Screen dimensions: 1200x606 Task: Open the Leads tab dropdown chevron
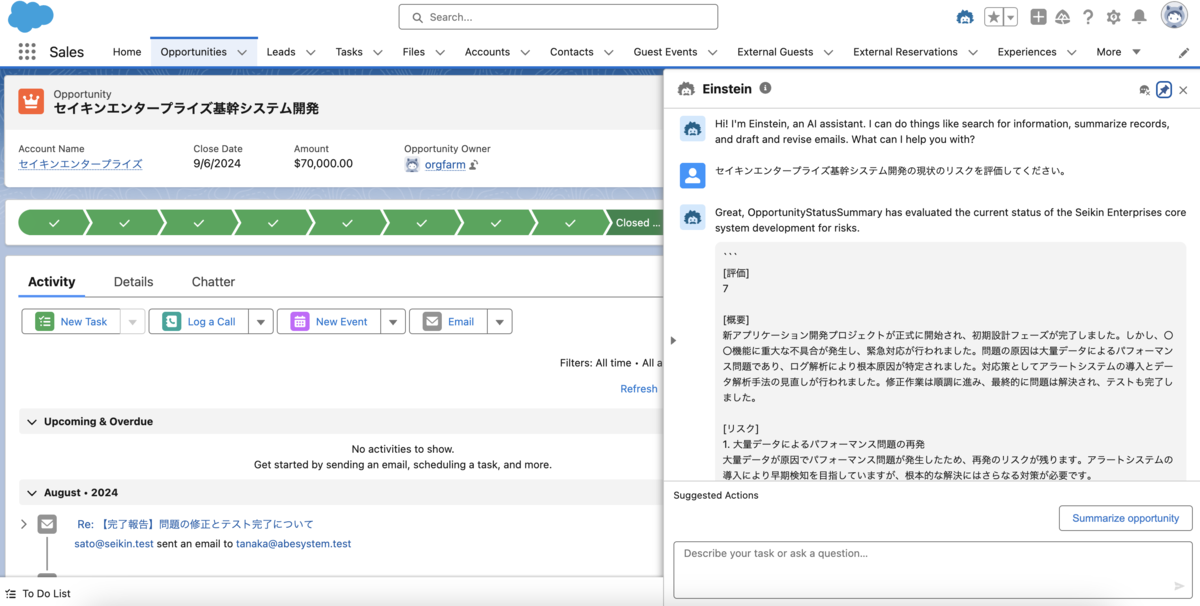click(310, 52)
